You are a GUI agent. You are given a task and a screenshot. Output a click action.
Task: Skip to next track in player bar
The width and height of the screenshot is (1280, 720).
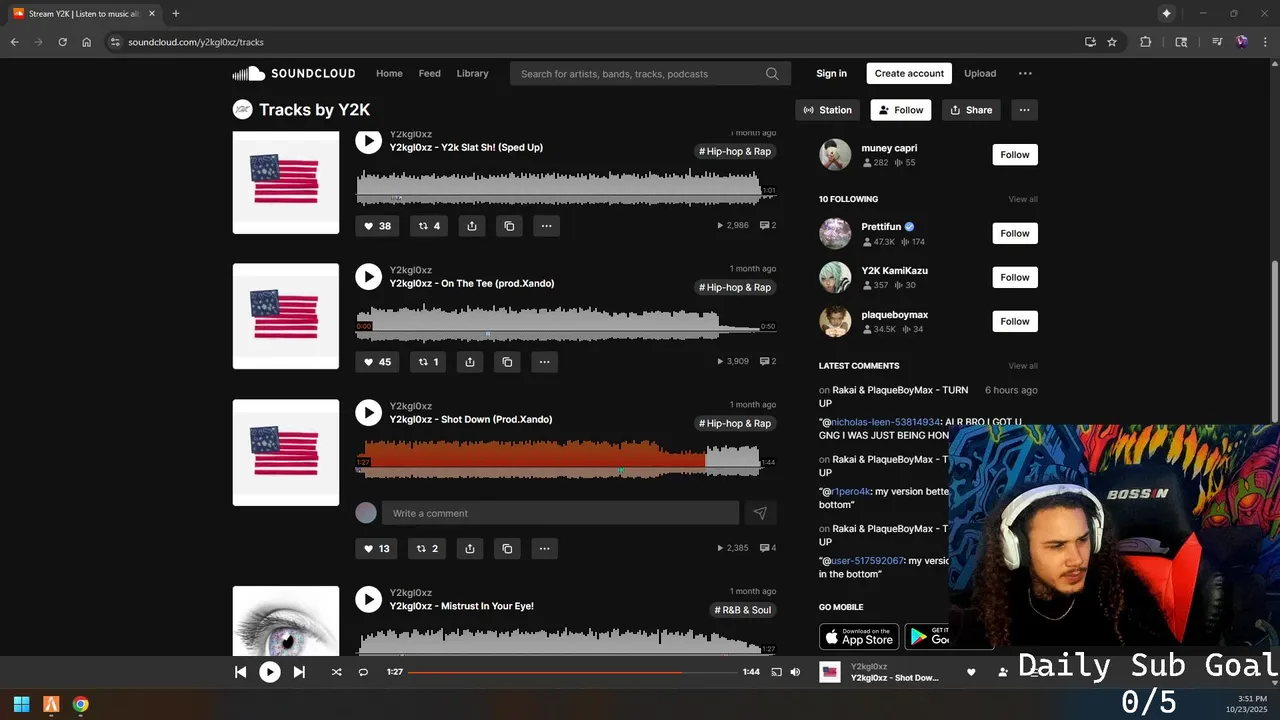(x=299, y=672)
